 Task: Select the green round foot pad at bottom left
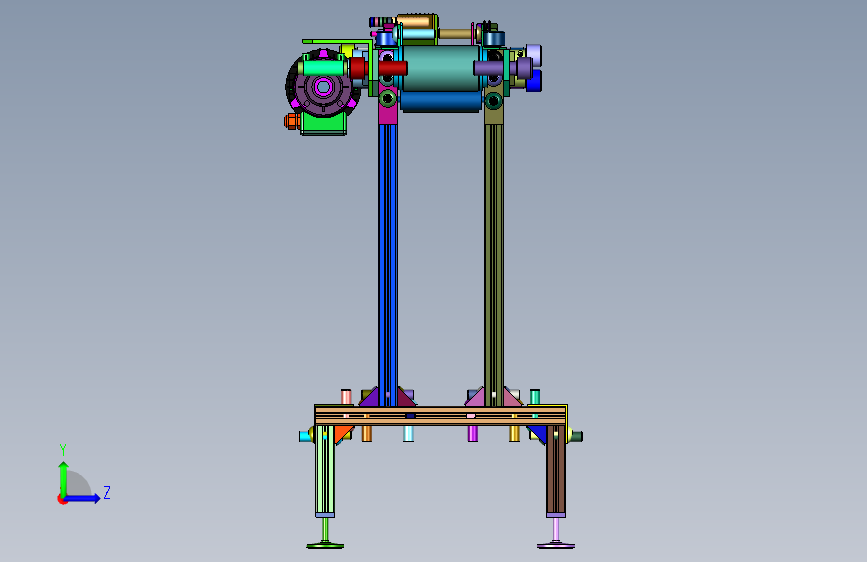pos(325,546)
